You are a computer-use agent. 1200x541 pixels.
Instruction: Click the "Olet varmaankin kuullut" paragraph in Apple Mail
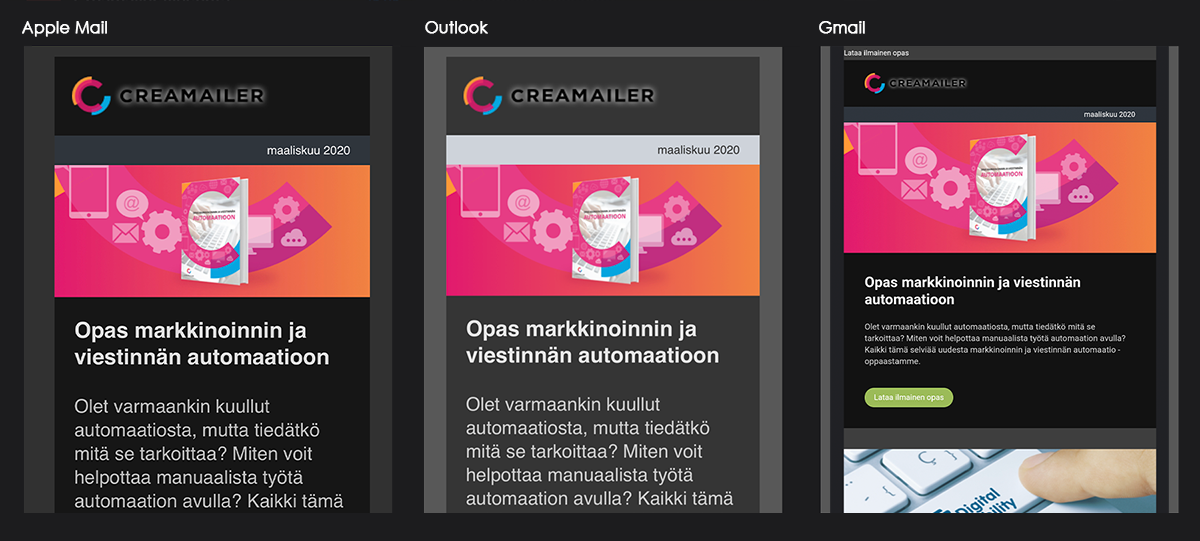coord(209,453)
